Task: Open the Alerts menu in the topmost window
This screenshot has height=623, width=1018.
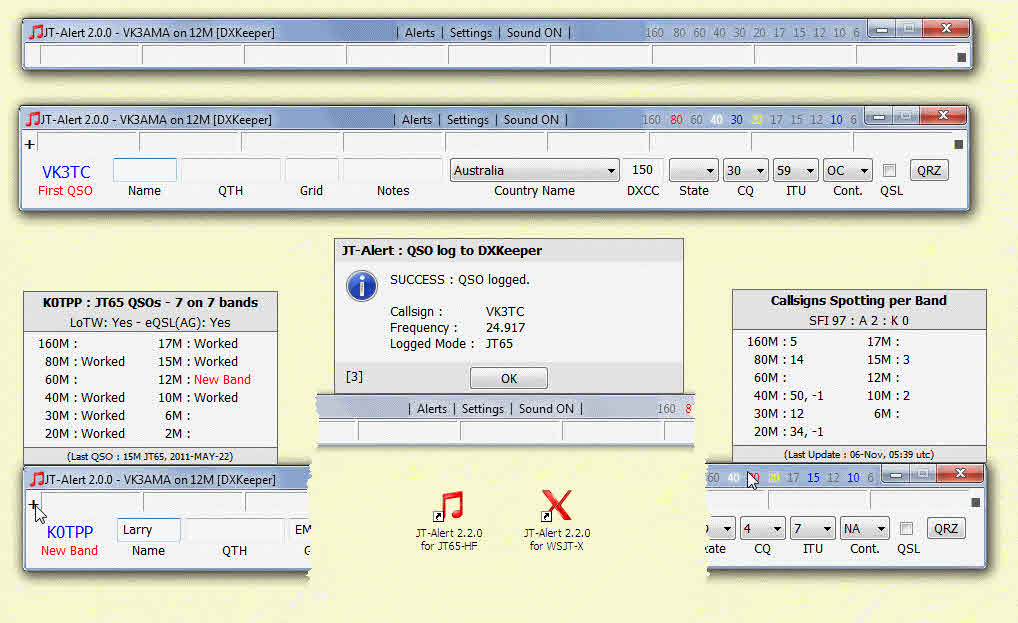Action: pos(420,32)
